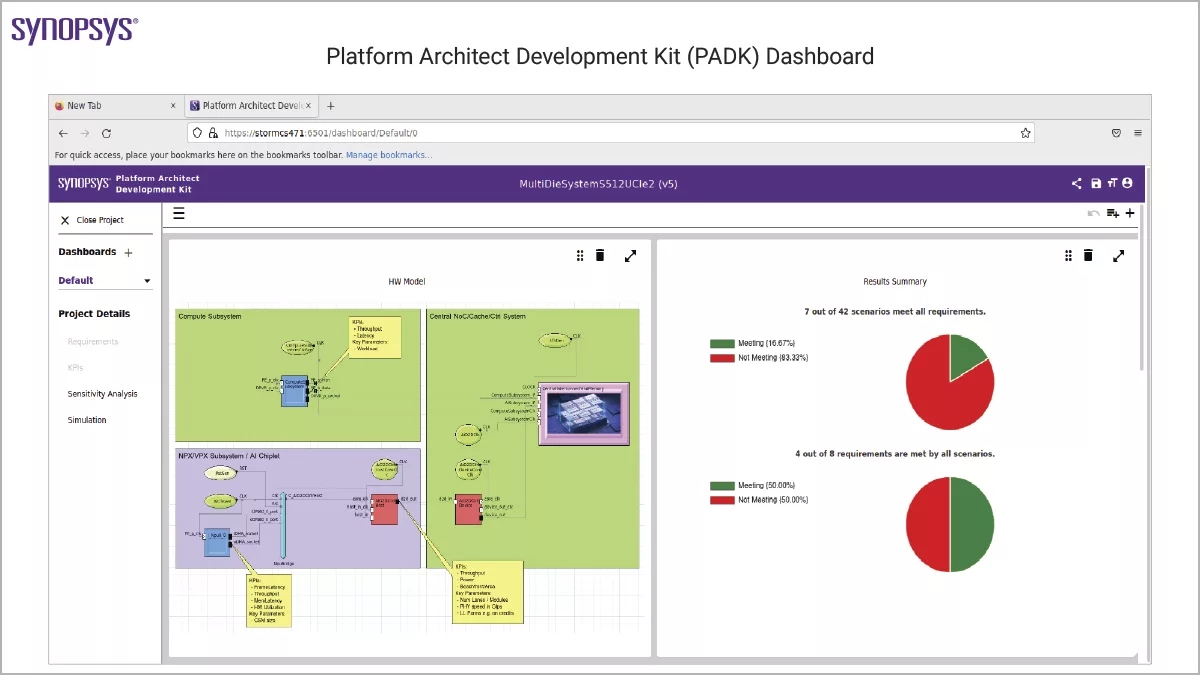Screen dimensions: 1200x675
Task: Toggle the hamburger sidebar menu
Action: coord(179,213)
